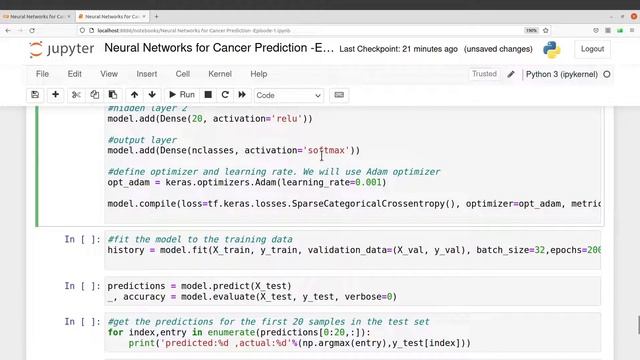Viewport: 640px width, 360px height.
Task: Copy selected cells icon
Action: (x=94, y=95)
